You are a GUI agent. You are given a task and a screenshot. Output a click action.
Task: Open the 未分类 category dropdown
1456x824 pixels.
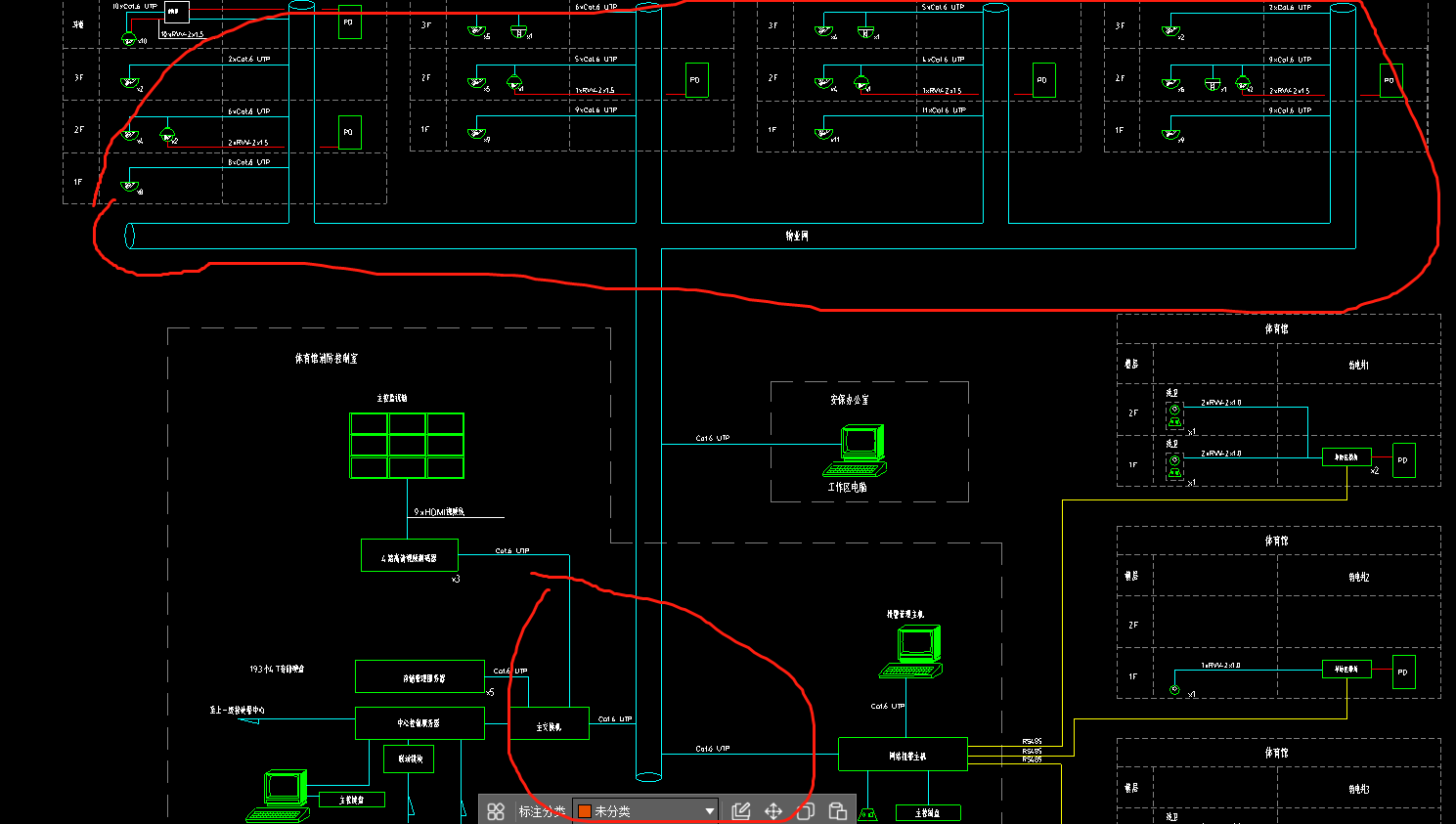pos(645,811)
